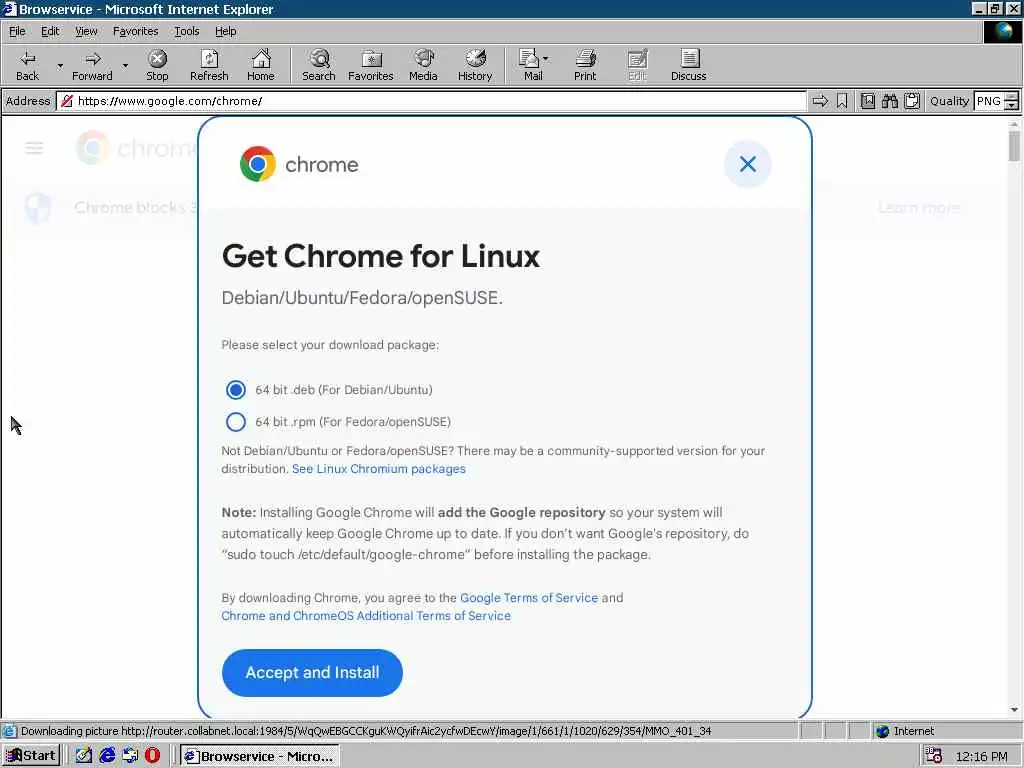Click the hamburger menu on Chrome page
This screenshot has height=768, width=1024.
(34, 148)
